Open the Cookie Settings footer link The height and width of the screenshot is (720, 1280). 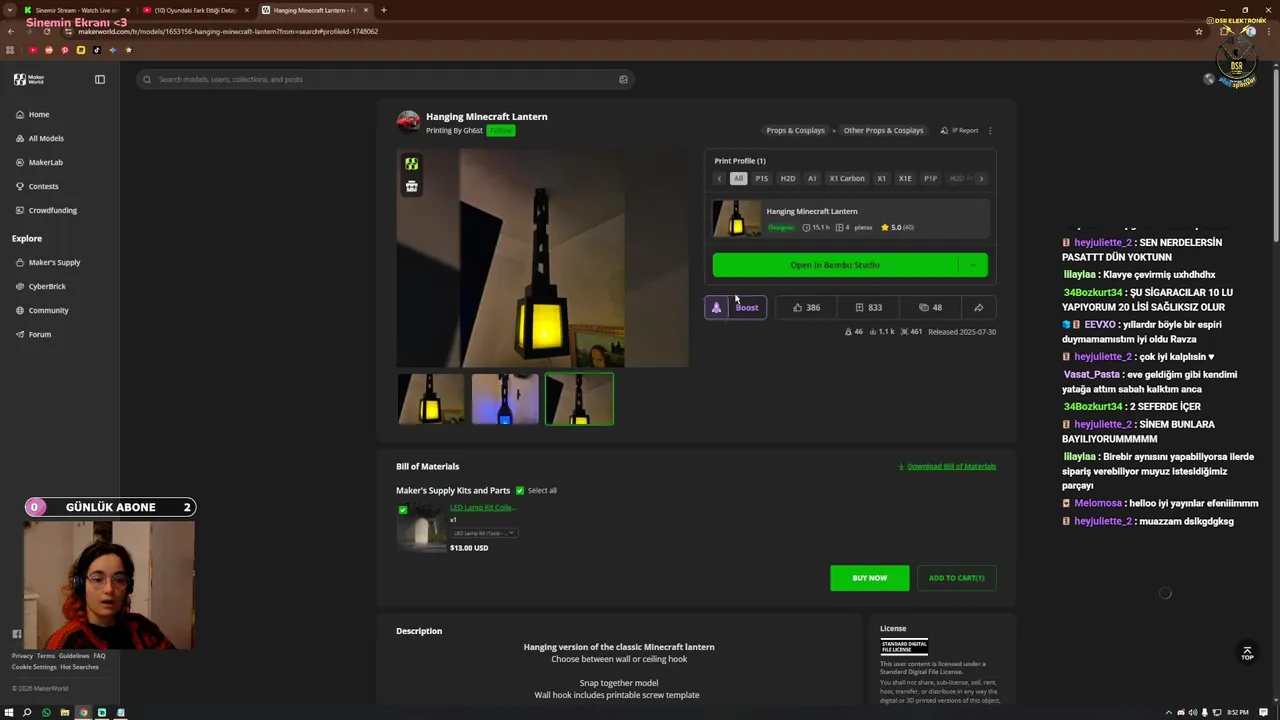click(34, 667)
